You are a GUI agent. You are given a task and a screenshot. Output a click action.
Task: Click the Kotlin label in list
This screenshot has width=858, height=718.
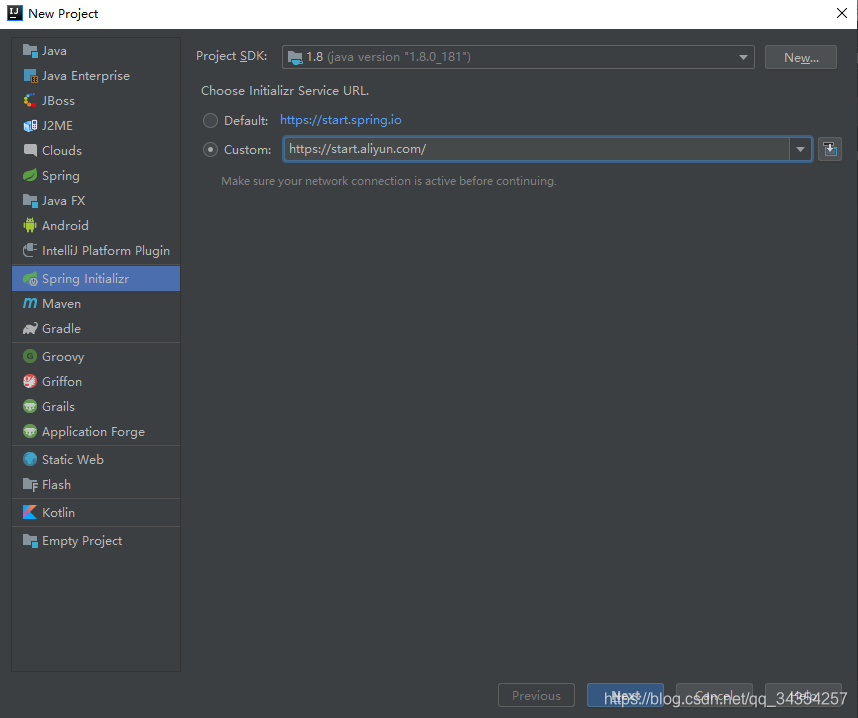(x=59, y=513)
